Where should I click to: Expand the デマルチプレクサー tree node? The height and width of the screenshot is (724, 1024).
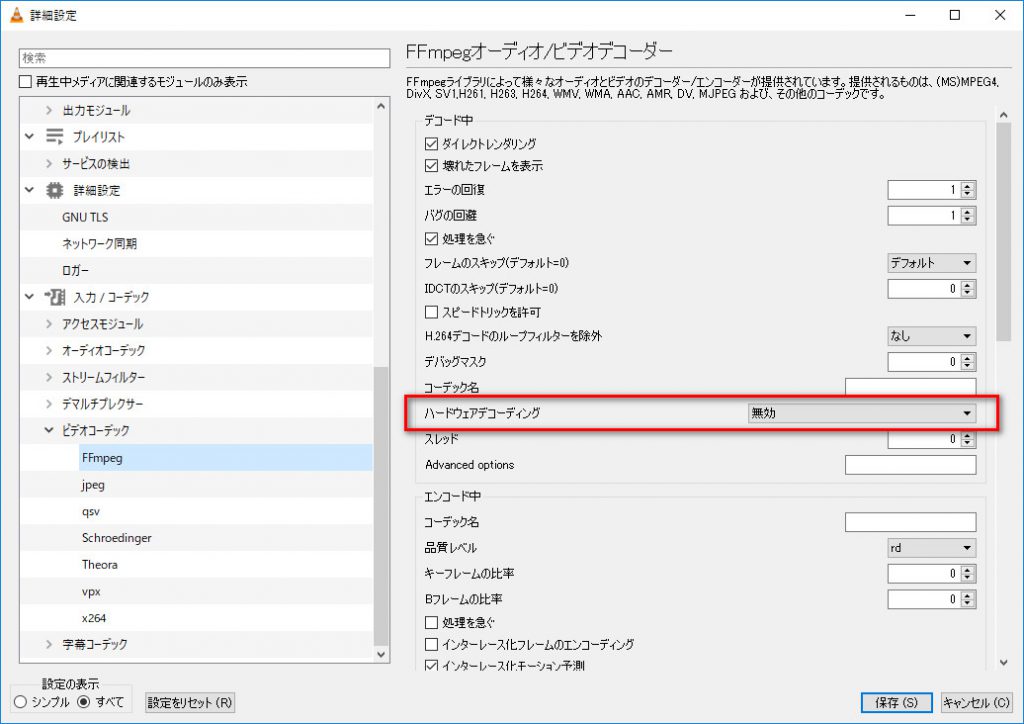pyautogui.click(x=49, y=404)
